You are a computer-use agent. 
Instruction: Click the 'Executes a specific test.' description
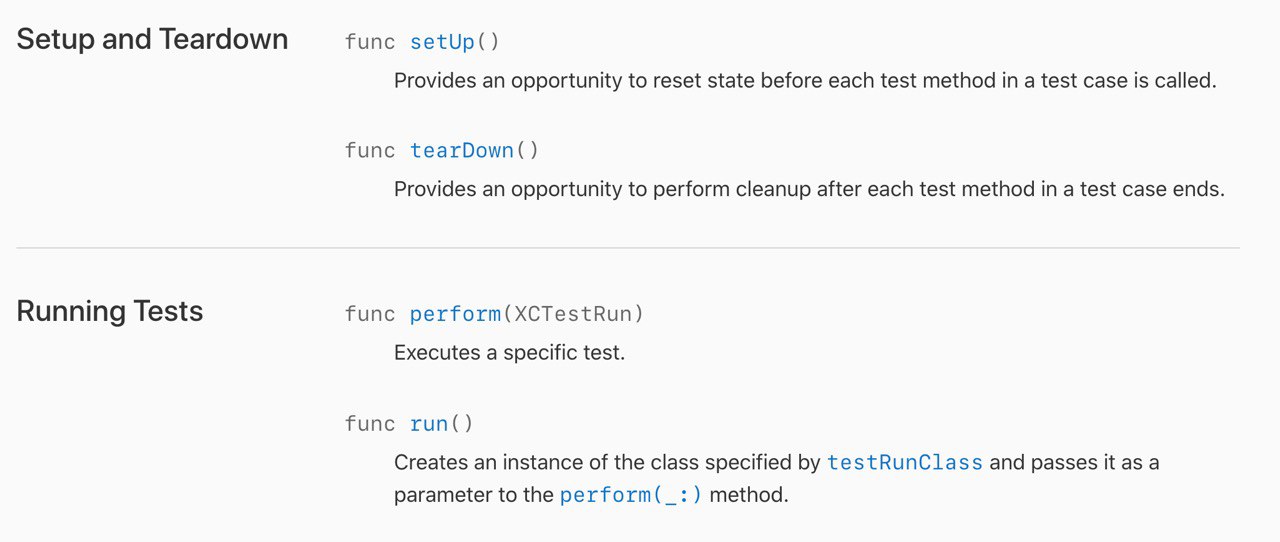pos(509,353)
